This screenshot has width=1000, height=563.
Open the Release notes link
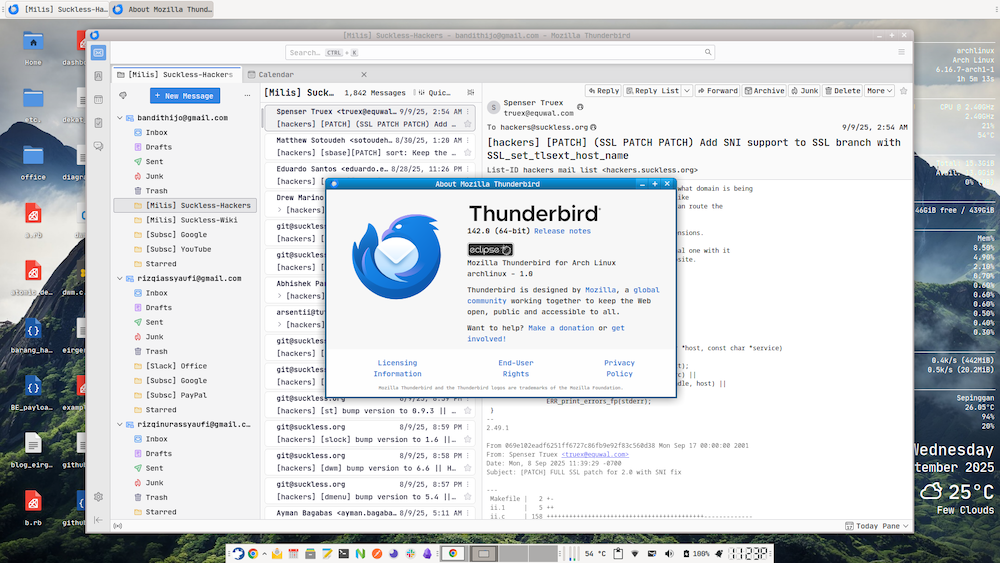(562, 231)
